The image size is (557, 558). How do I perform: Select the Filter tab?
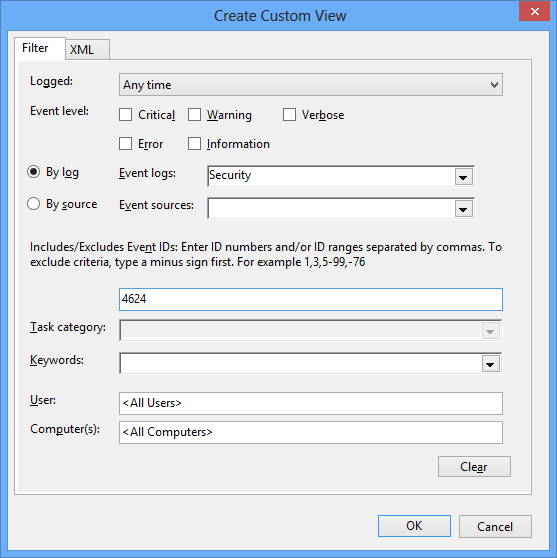[x=40, y=48]
